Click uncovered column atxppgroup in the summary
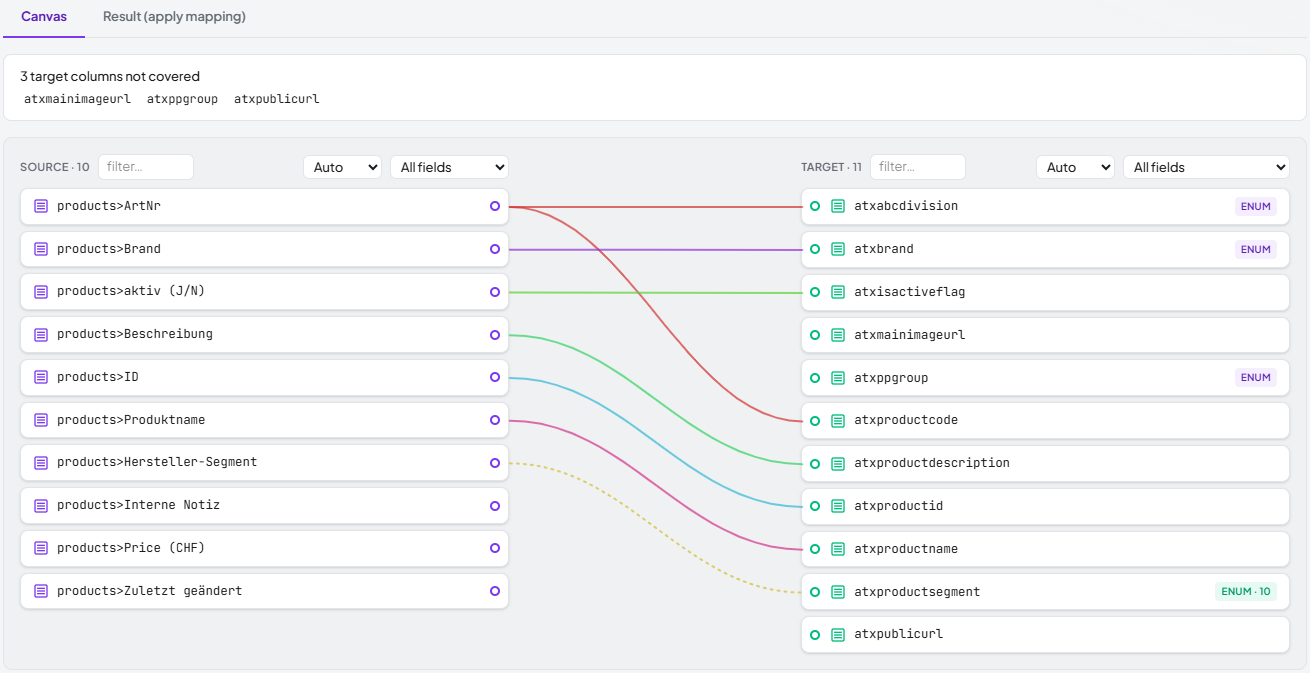Image resolution: width=1310 pixels, height=673 pixels. point(182,99)
